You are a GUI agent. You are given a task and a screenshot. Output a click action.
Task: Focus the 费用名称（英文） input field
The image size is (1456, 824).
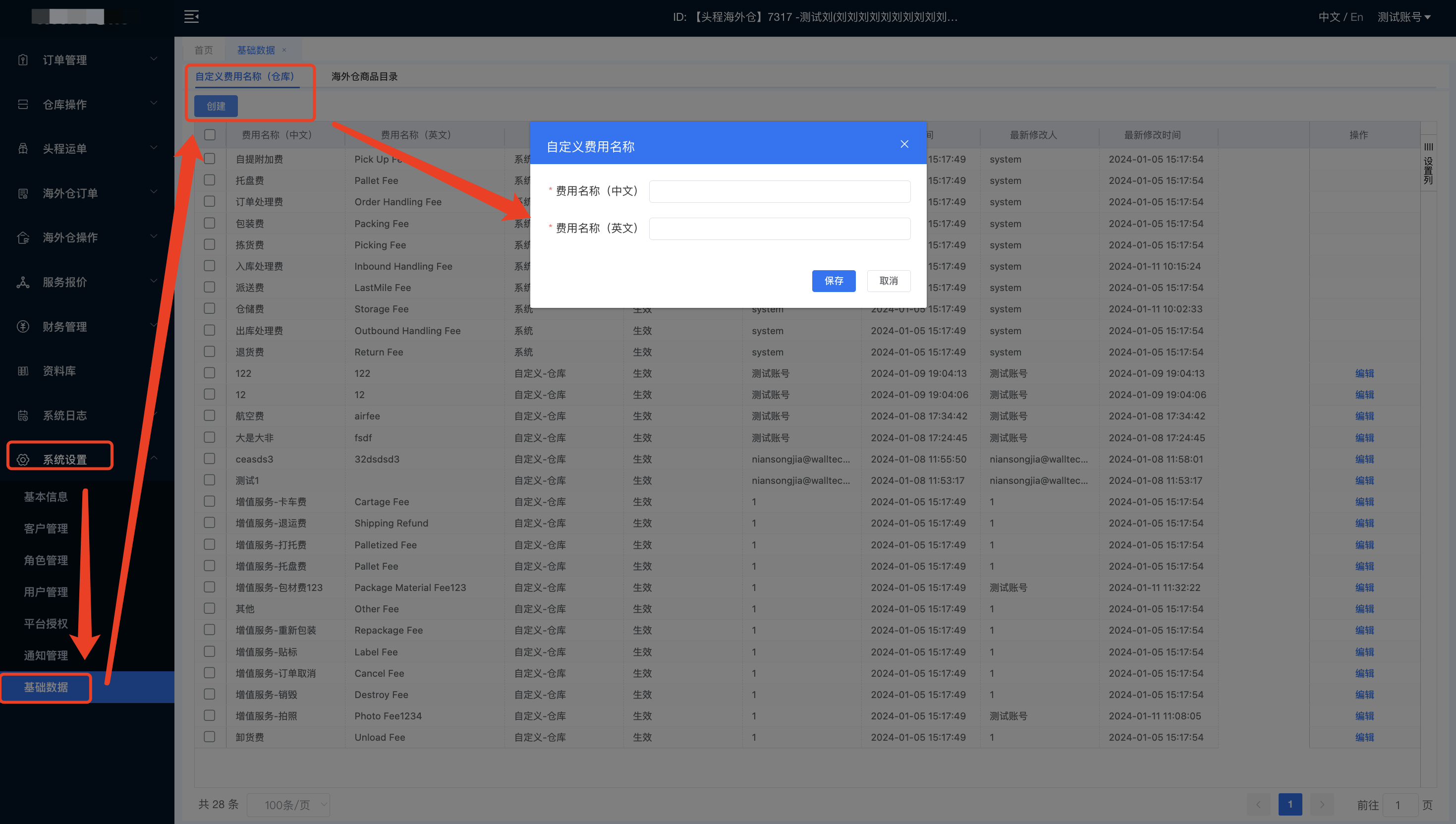pos(780,229)
